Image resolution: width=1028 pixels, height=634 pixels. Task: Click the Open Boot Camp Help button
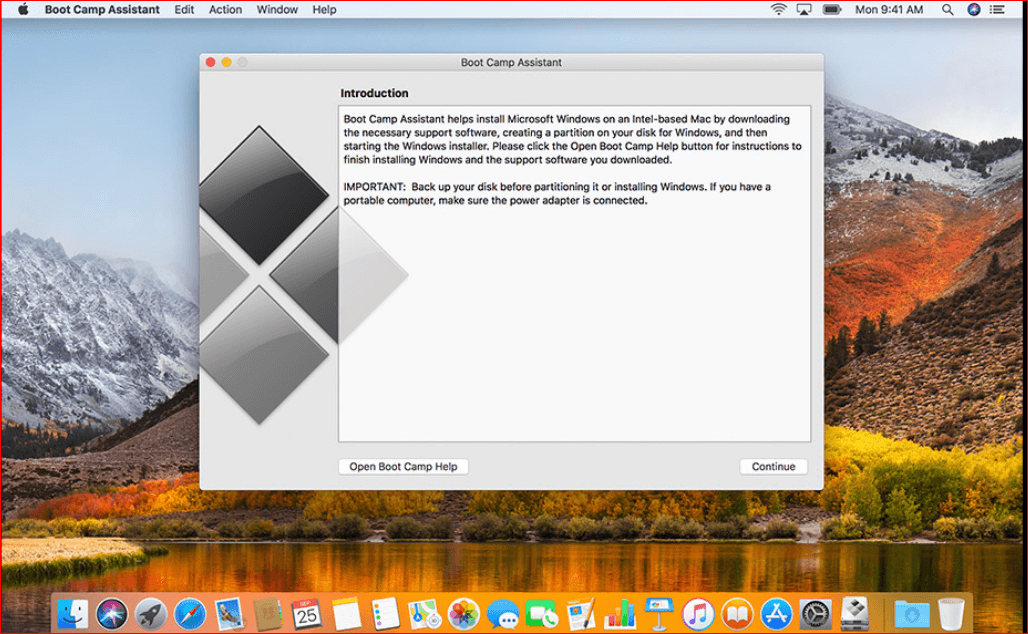coord(403,466)
